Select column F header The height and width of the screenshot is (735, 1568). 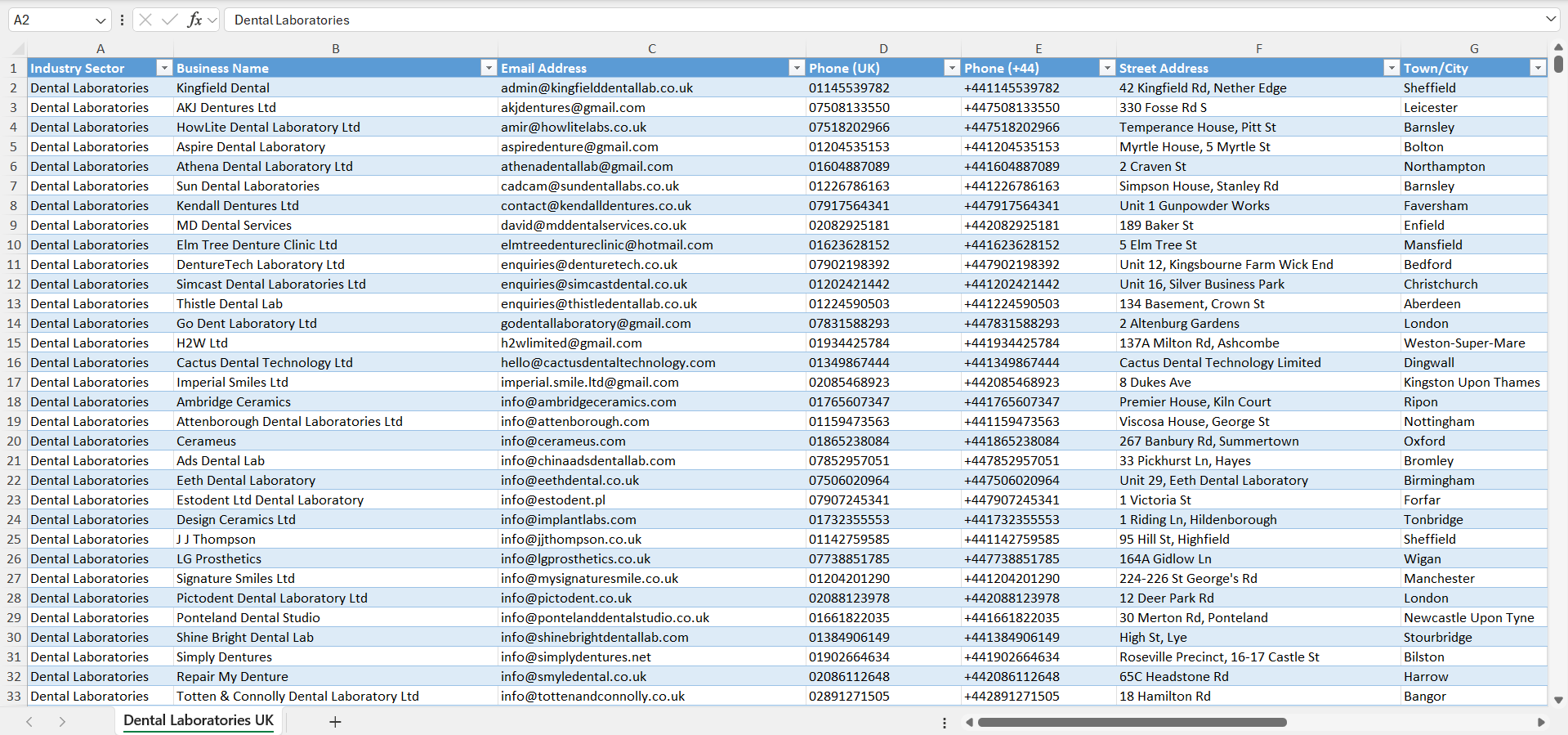click(1259, 49)
